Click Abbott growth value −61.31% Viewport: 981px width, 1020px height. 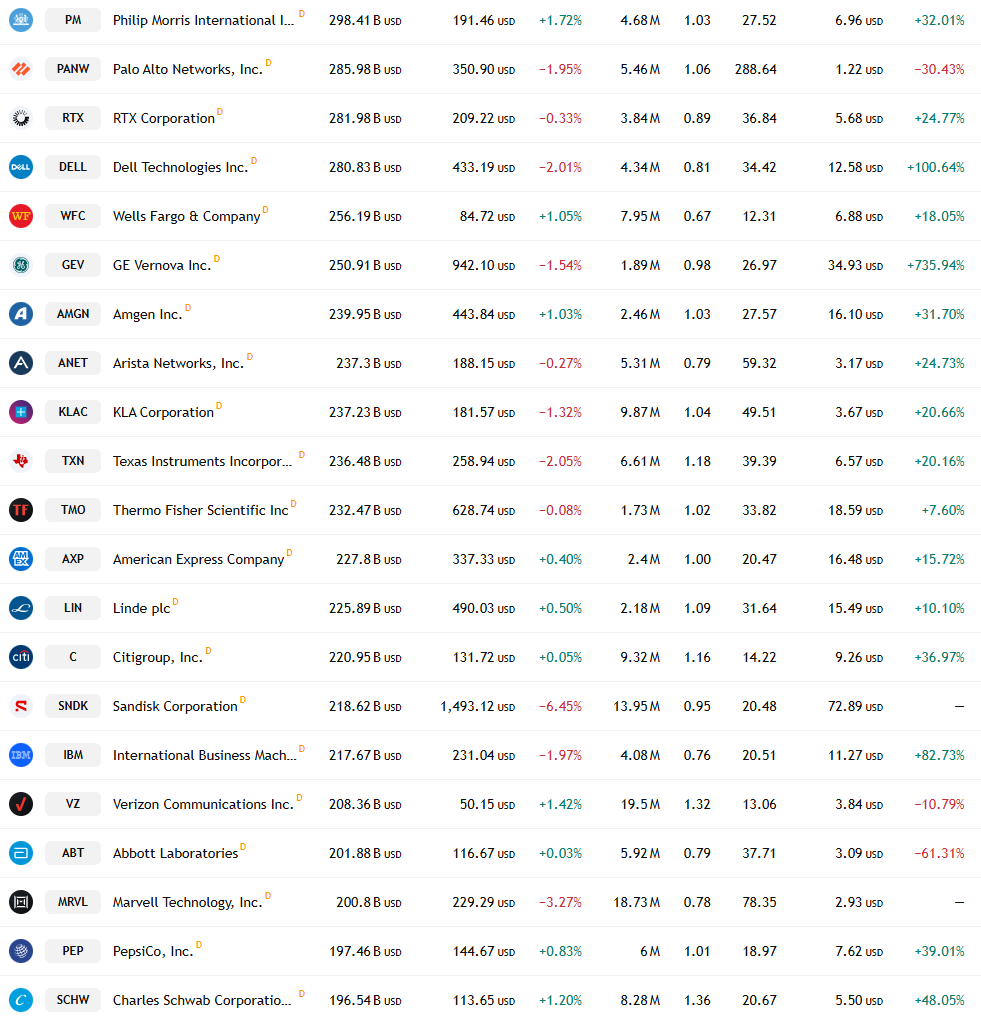click(939, 853)
